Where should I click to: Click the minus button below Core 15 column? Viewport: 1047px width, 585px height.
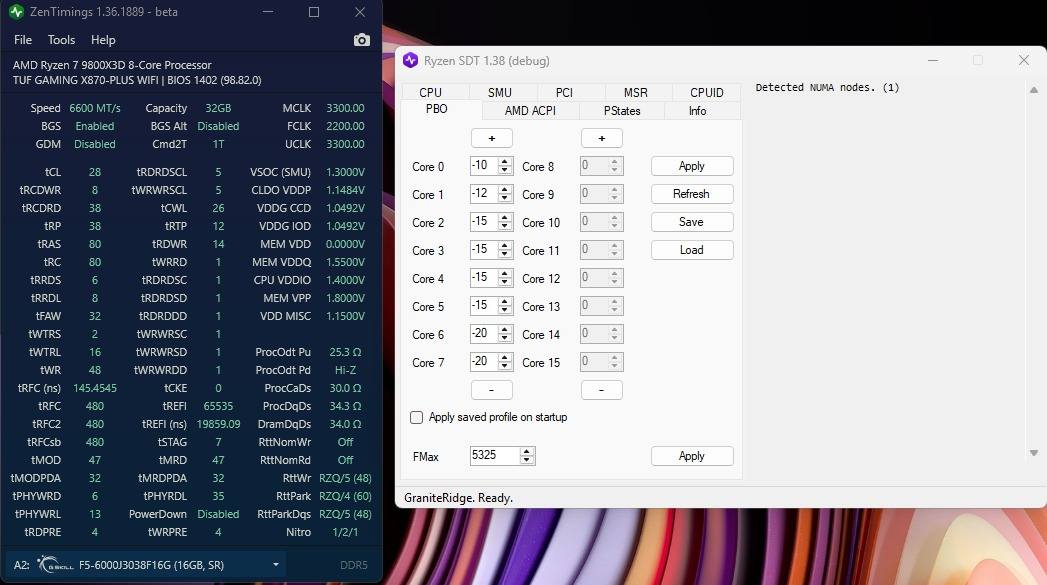pyautogui.click(x=602, y=390)
